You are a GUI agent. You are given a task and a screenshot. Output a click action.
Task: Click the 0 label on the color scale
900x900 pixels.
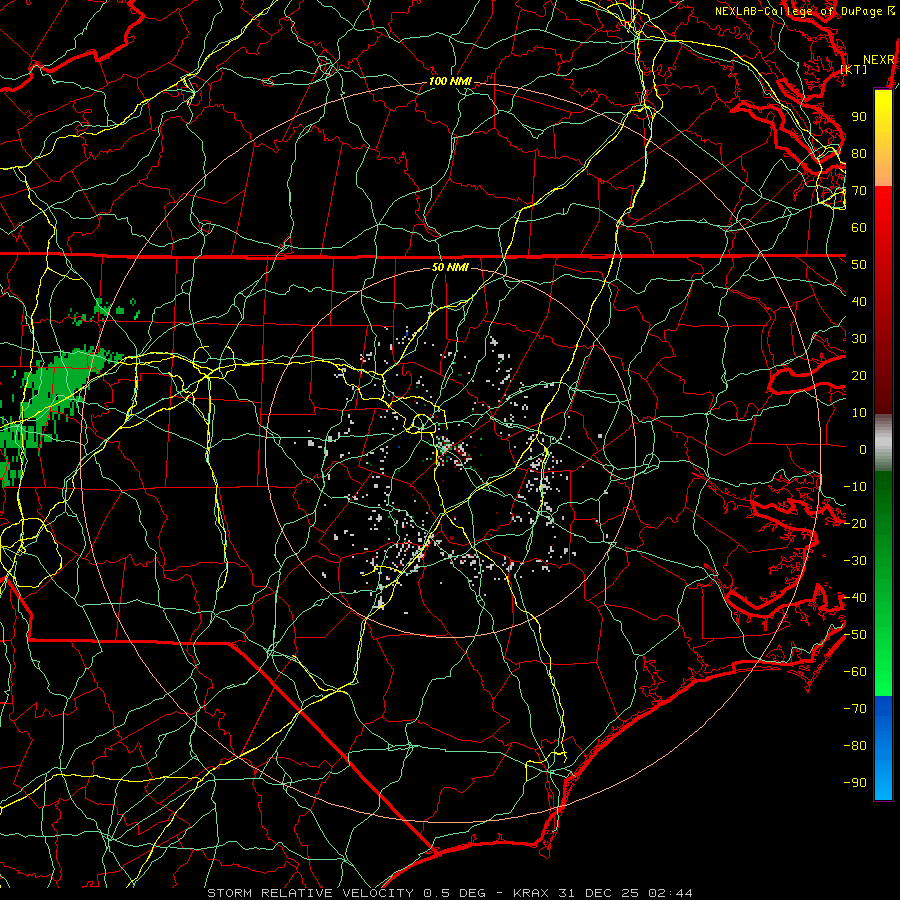pyautogui.click(x=863, y=449)
